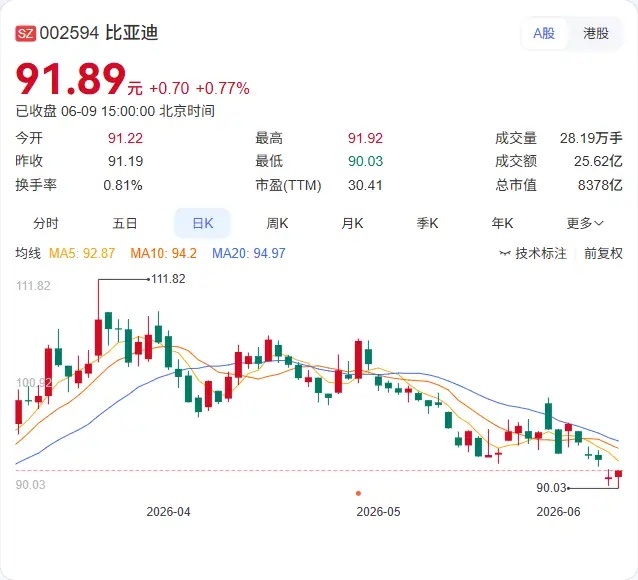
Task: Click the 2026-05 date axis label
Action: (378, 512)
